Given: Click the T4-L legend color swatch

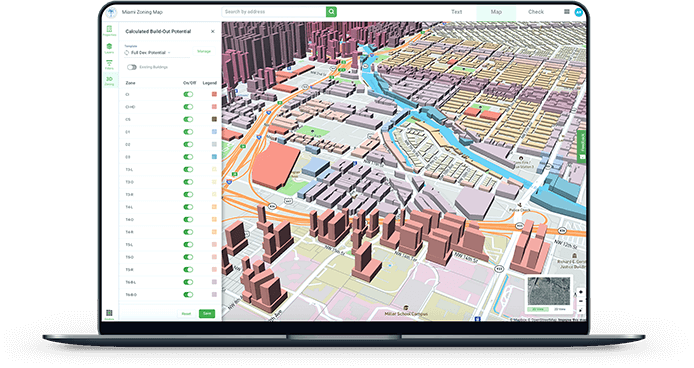Looking at the screenshot, I should 214,207.
